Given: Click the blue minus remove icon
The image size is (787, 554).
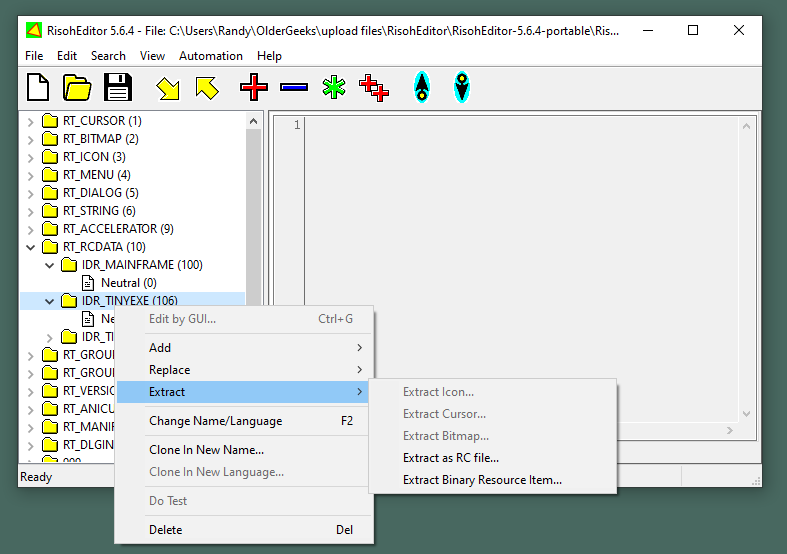Looking at the screenshot, I should pos(294,87).
